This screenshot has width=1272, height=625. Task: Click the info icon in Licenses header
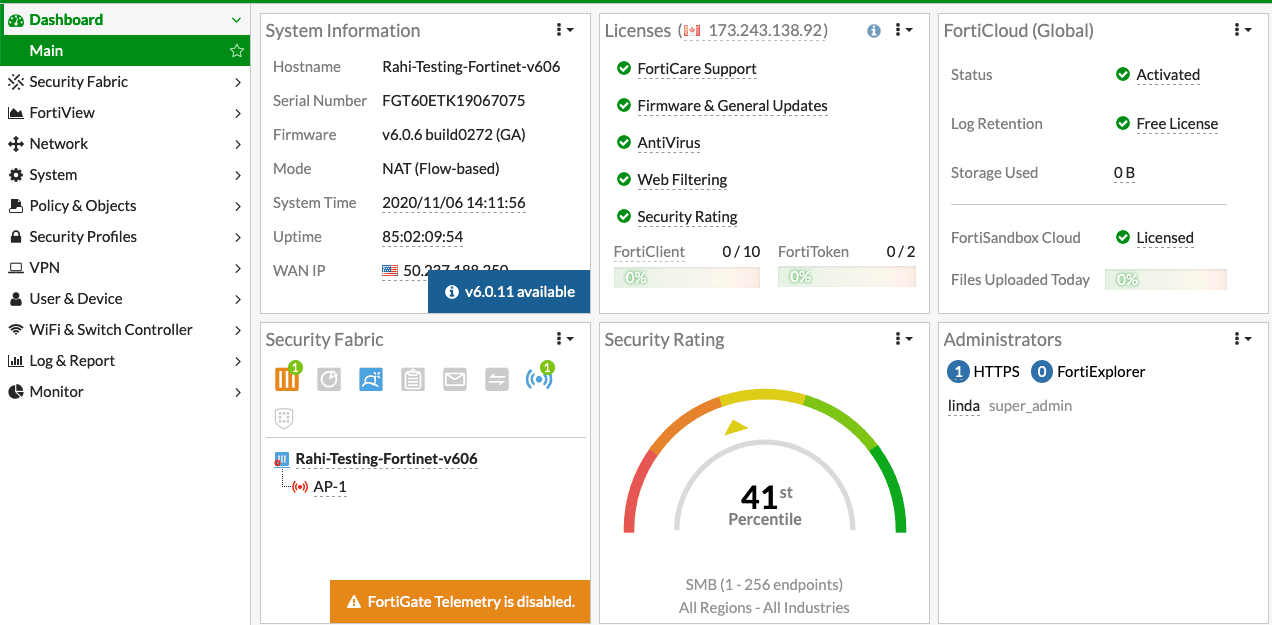coord(874,31)
